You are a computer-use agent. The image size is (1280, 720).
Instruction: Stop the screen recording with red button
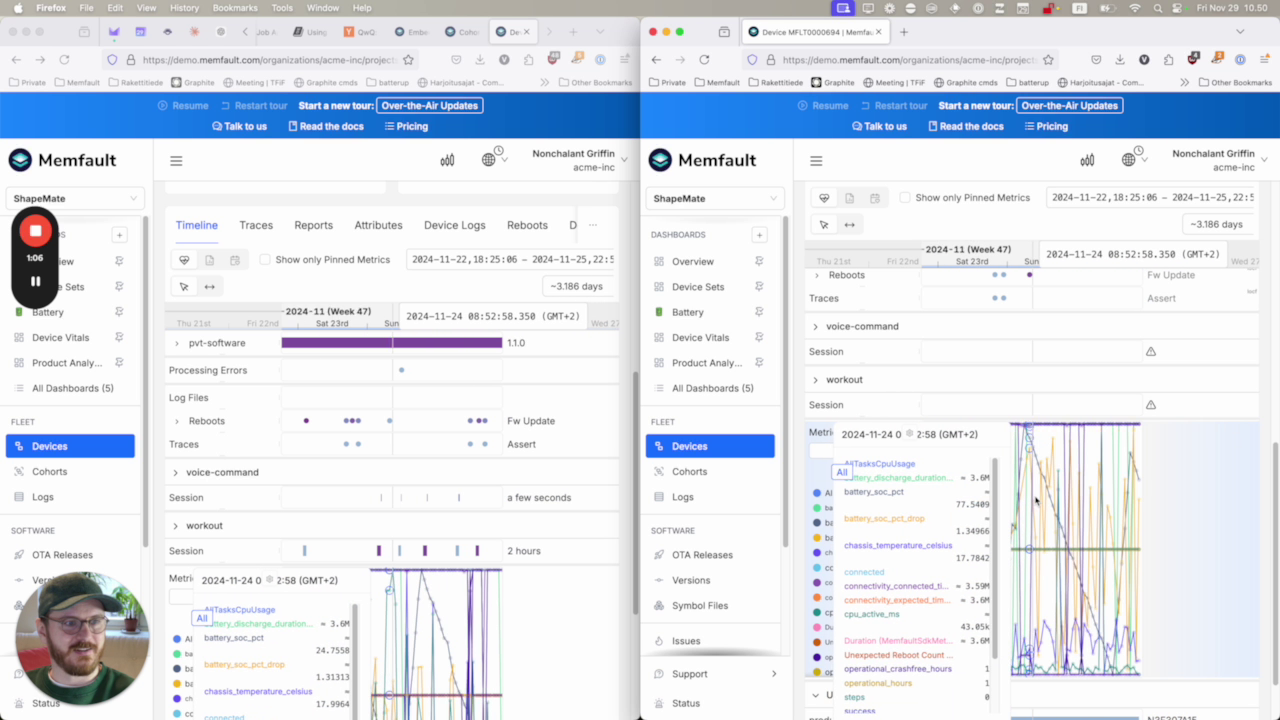(x=35, y=231)
